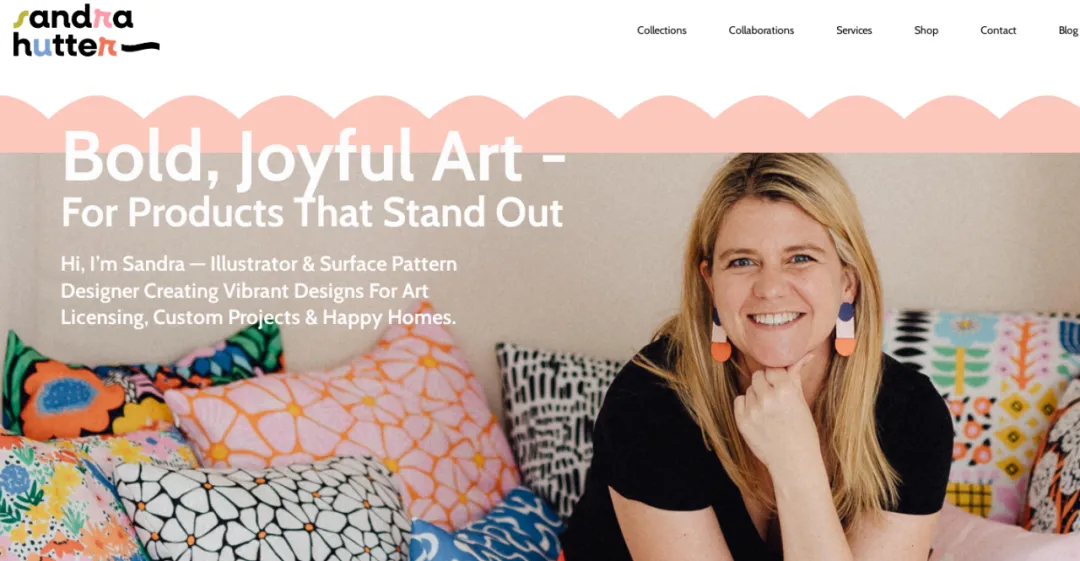Go to the Collaborations page
Viewport: 1080px width, 561px height.
coord(761,30)
